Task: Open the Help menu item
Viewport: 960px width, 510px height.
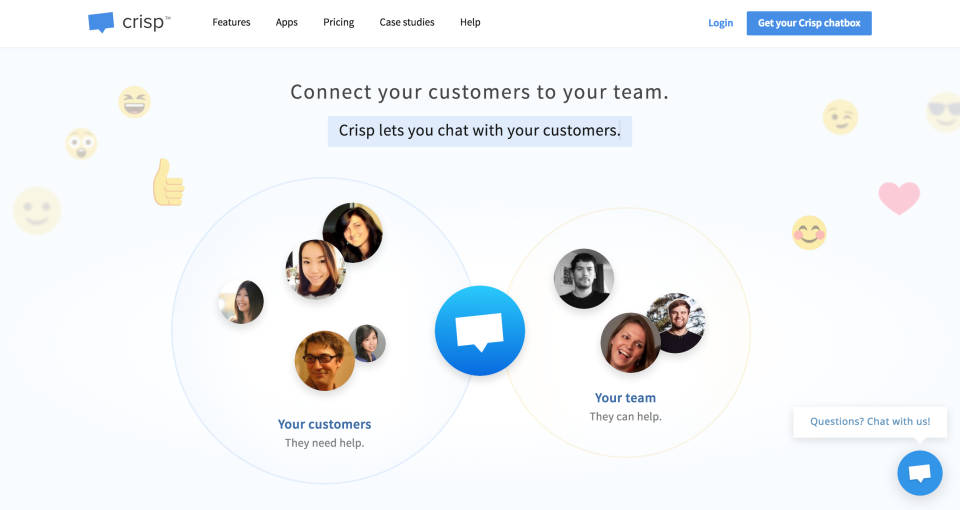Action: pos(470,22)
